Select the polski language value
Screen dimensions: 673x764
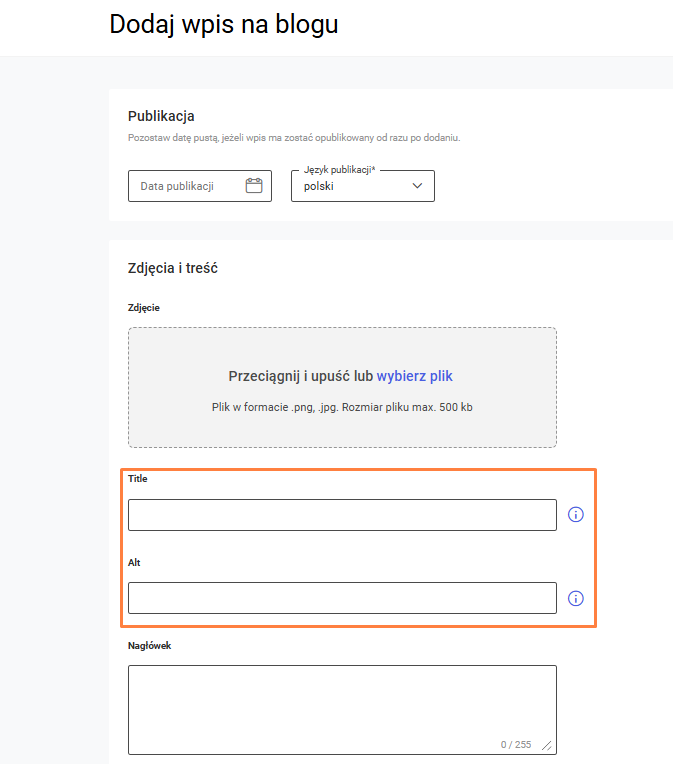[319, 186]
